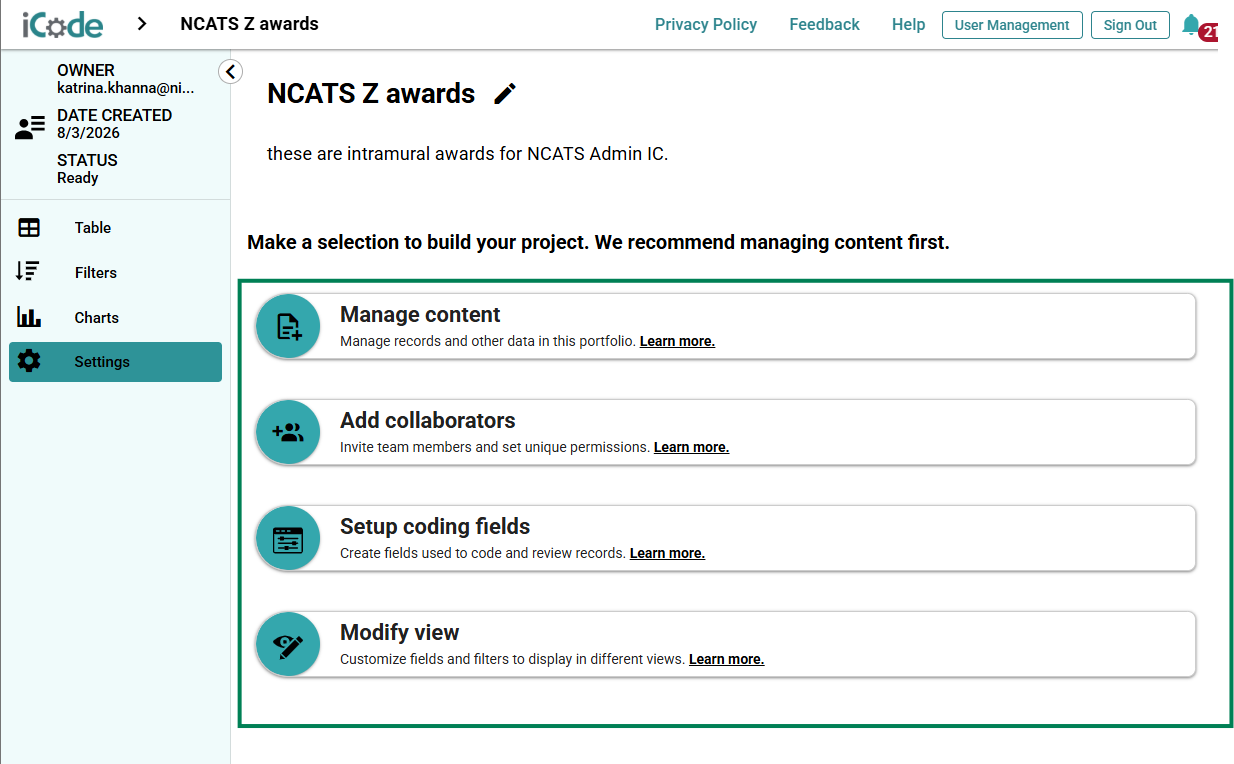Viewport: 1234px width, 764px height.
Task: Click the User Management button
Action: tap(1012, 25)
